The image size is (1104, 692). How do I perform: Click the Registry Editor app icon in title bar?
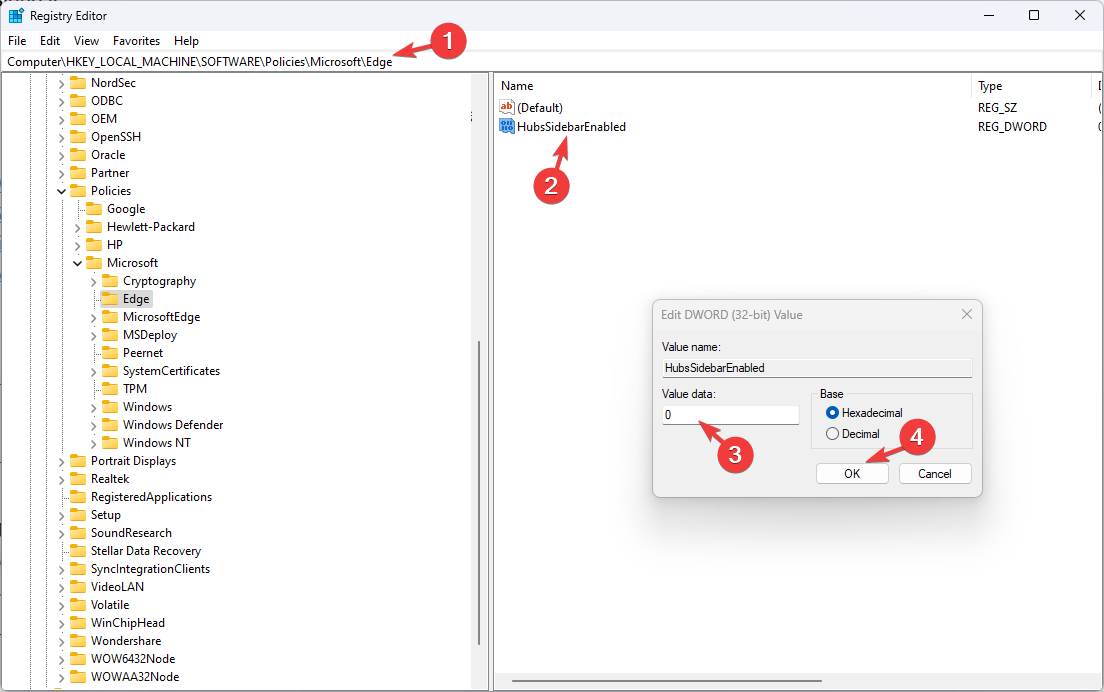pos(15,15)
